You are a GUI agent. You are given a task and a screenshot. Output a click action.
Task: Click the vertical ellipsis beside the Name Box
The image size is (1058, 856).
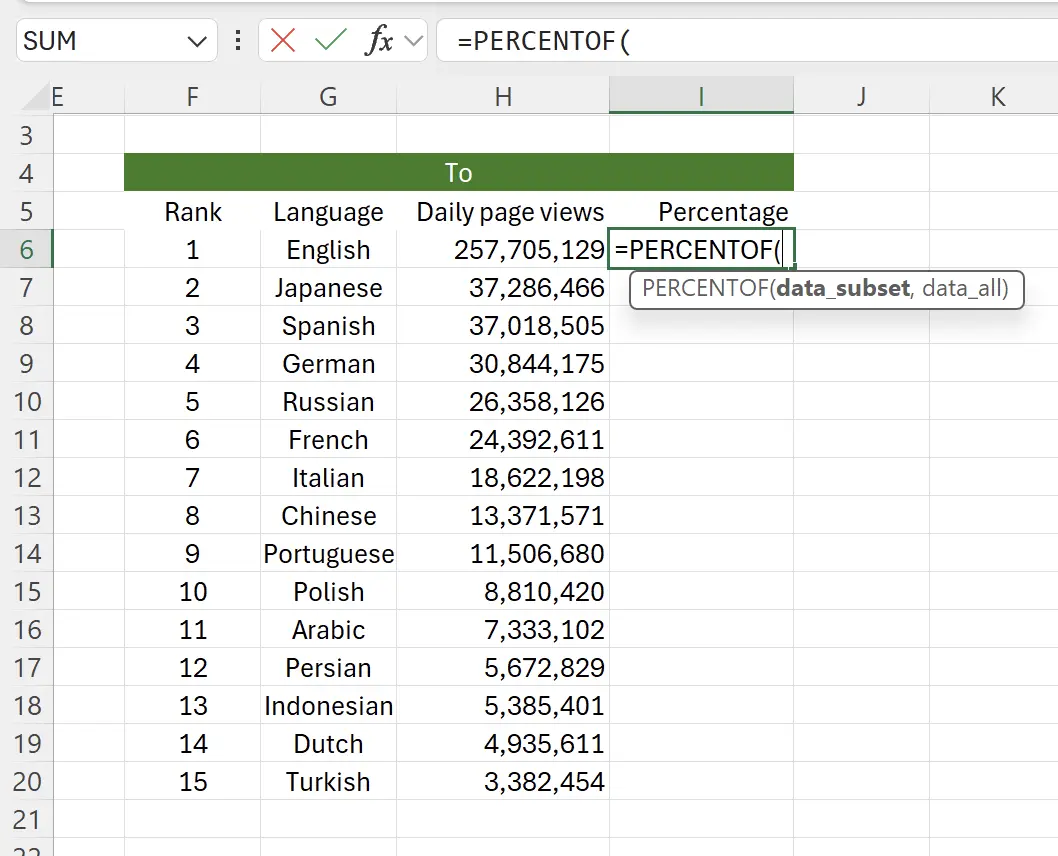coord(237,41)
